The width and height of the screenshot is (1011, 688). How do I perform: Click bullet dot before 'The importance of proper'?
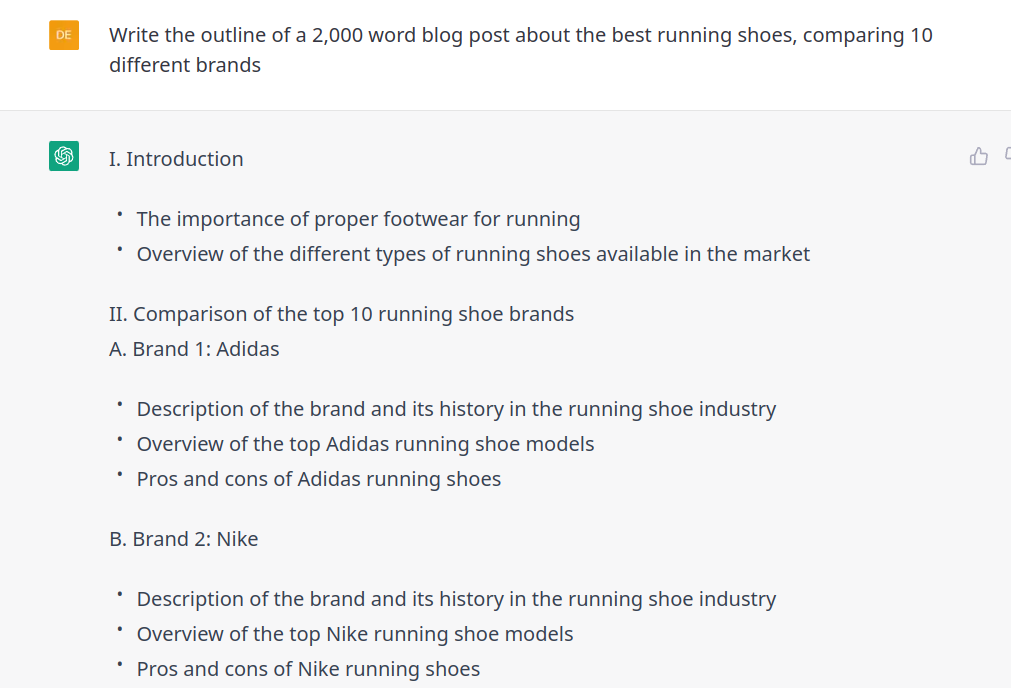pos(120,214)
